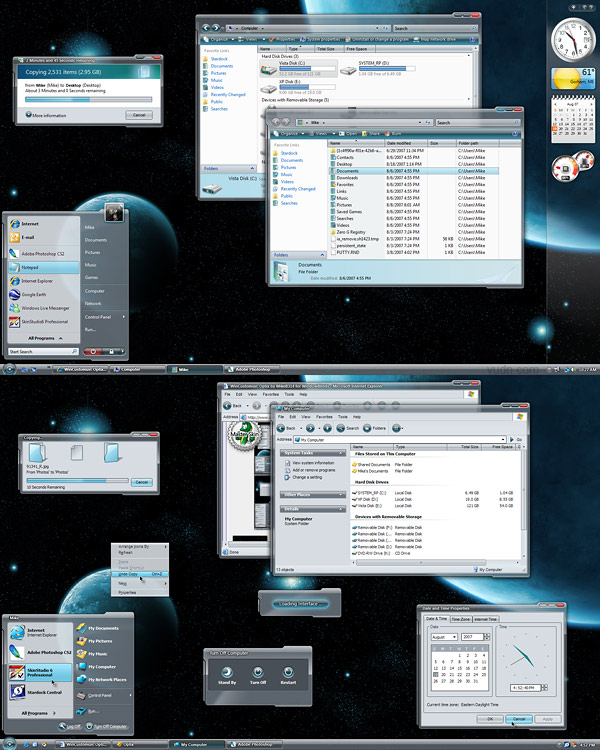
Task: Click Search box in Computer window
Action: 435,28
